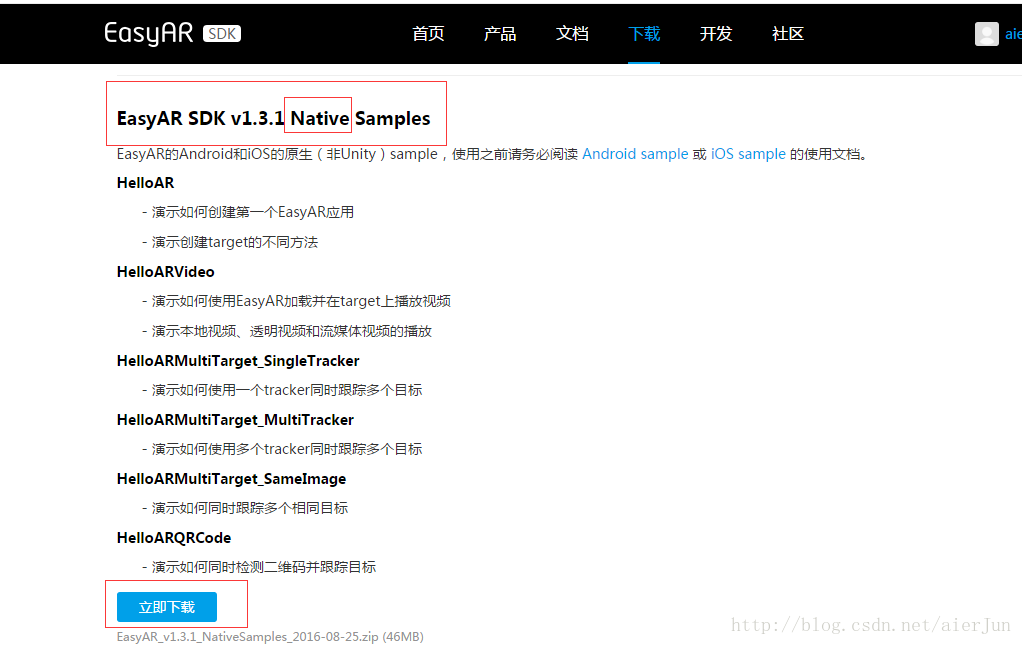Select the 下载 nav tab
Image resolution: width=1022 pixels, height=645 pixels.
pyautogui.click(x=644, y=34)
